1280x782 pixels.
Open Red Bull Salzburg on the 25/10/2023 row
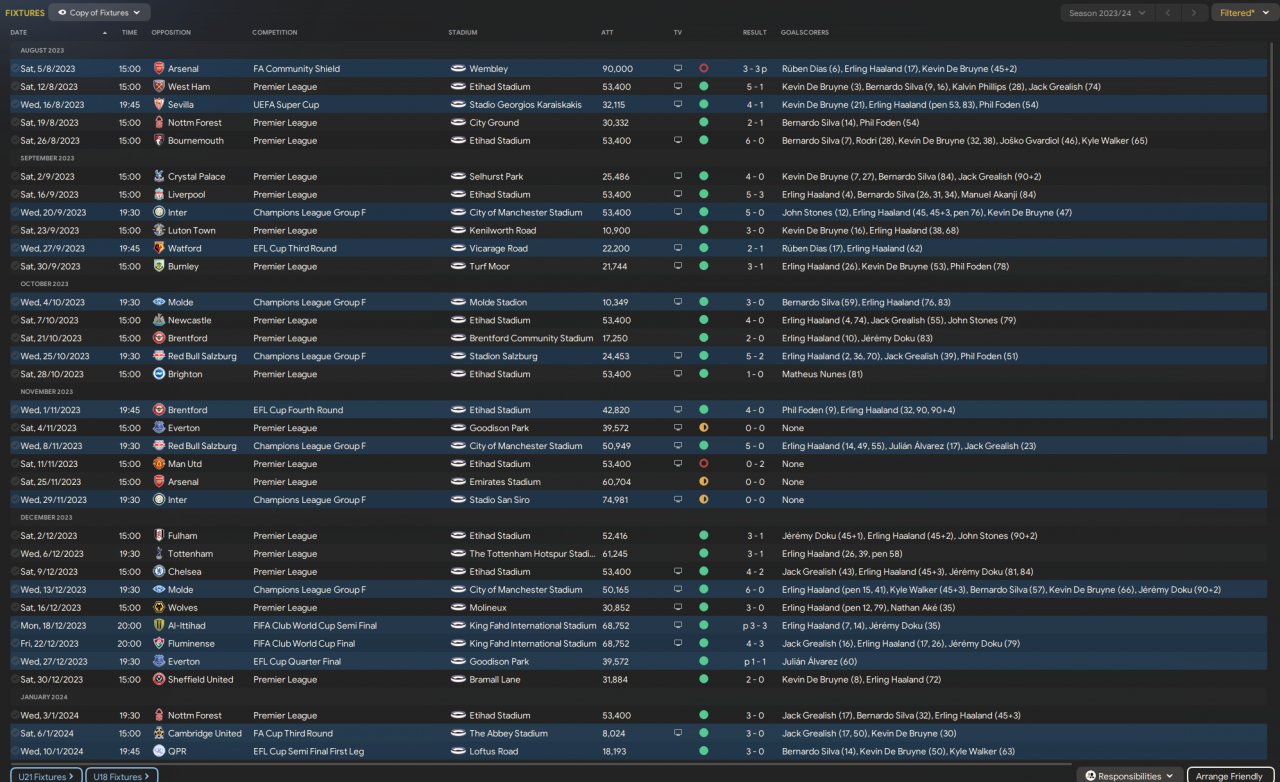[x=202, y=357]
